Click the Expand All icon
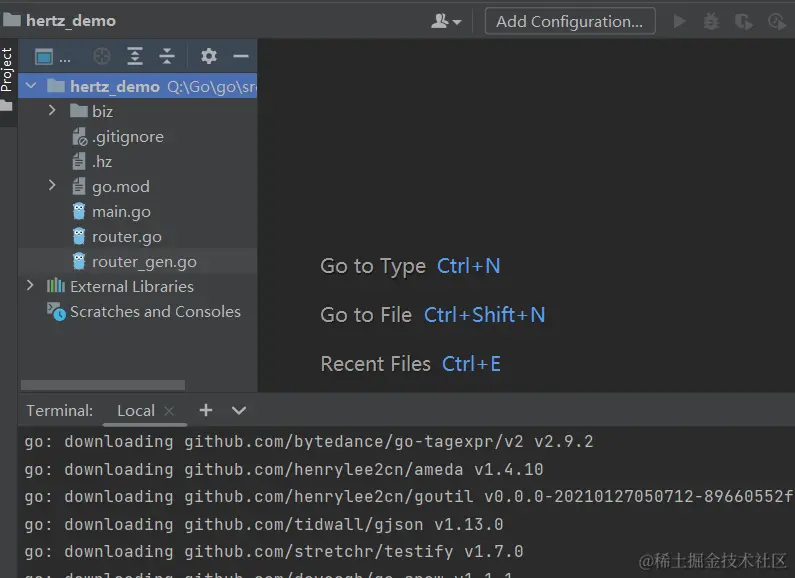The width and height of the screenshot is (795, 578). (x=135, y=56)
